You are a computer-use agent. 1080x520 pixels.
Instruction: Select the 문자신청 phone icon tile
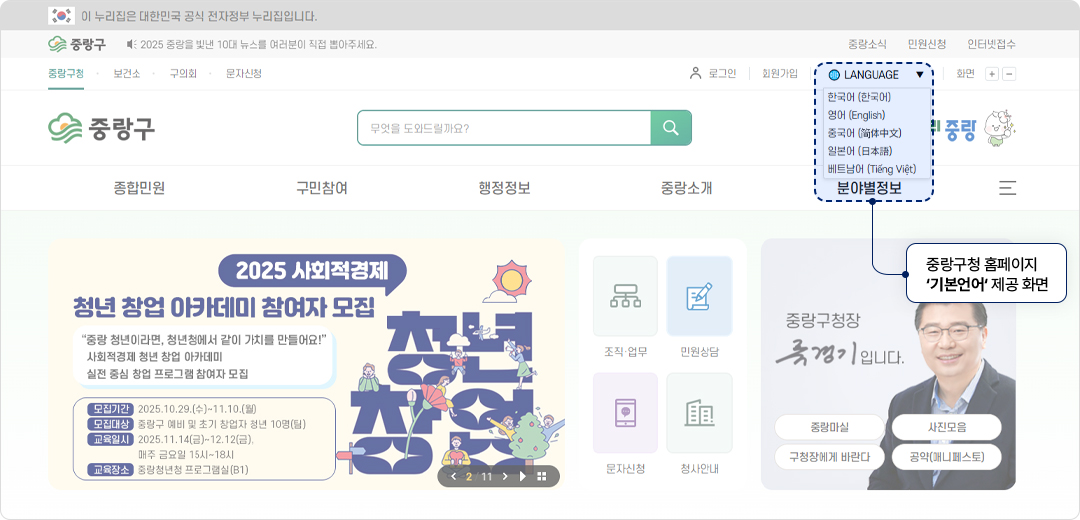625,414
